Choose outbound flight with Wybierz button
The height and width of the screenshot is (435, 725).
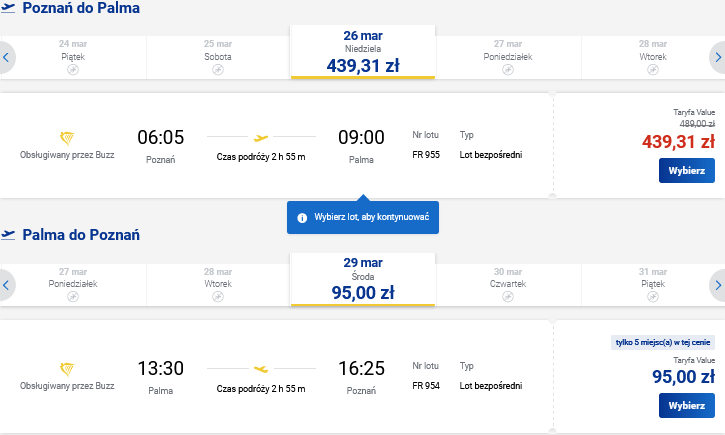click(x=687, y=171)
